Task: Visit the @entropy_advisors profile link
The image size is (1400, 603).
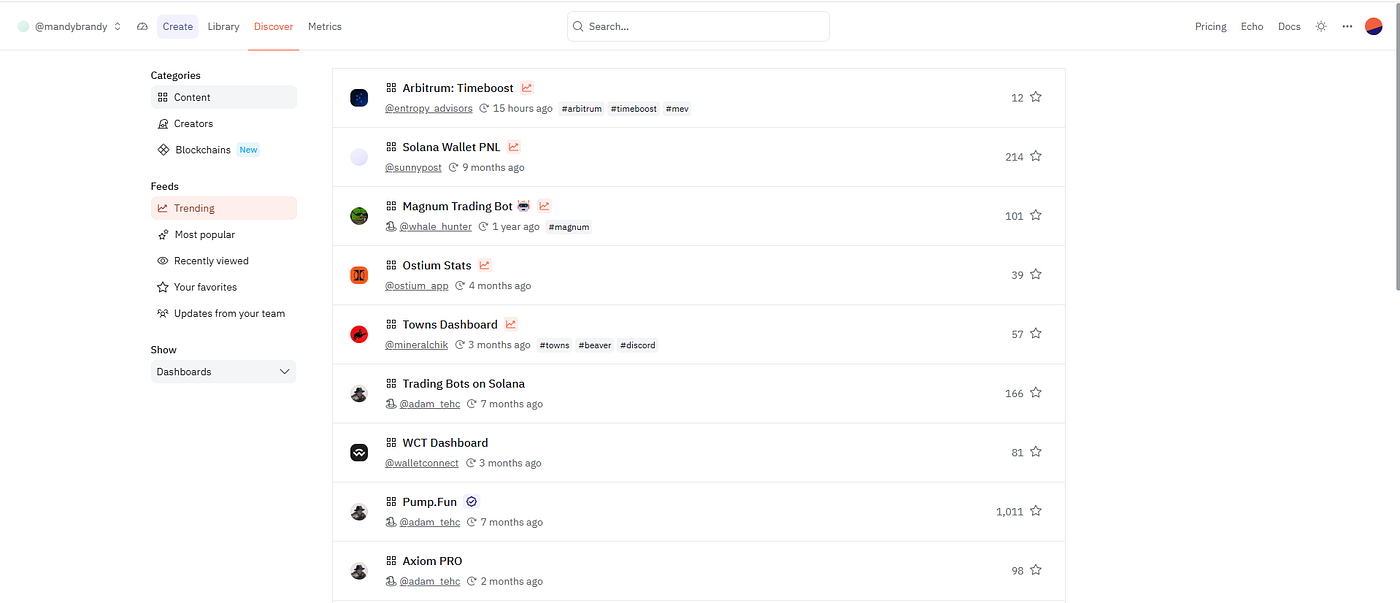Action: (x=429, y=108)
